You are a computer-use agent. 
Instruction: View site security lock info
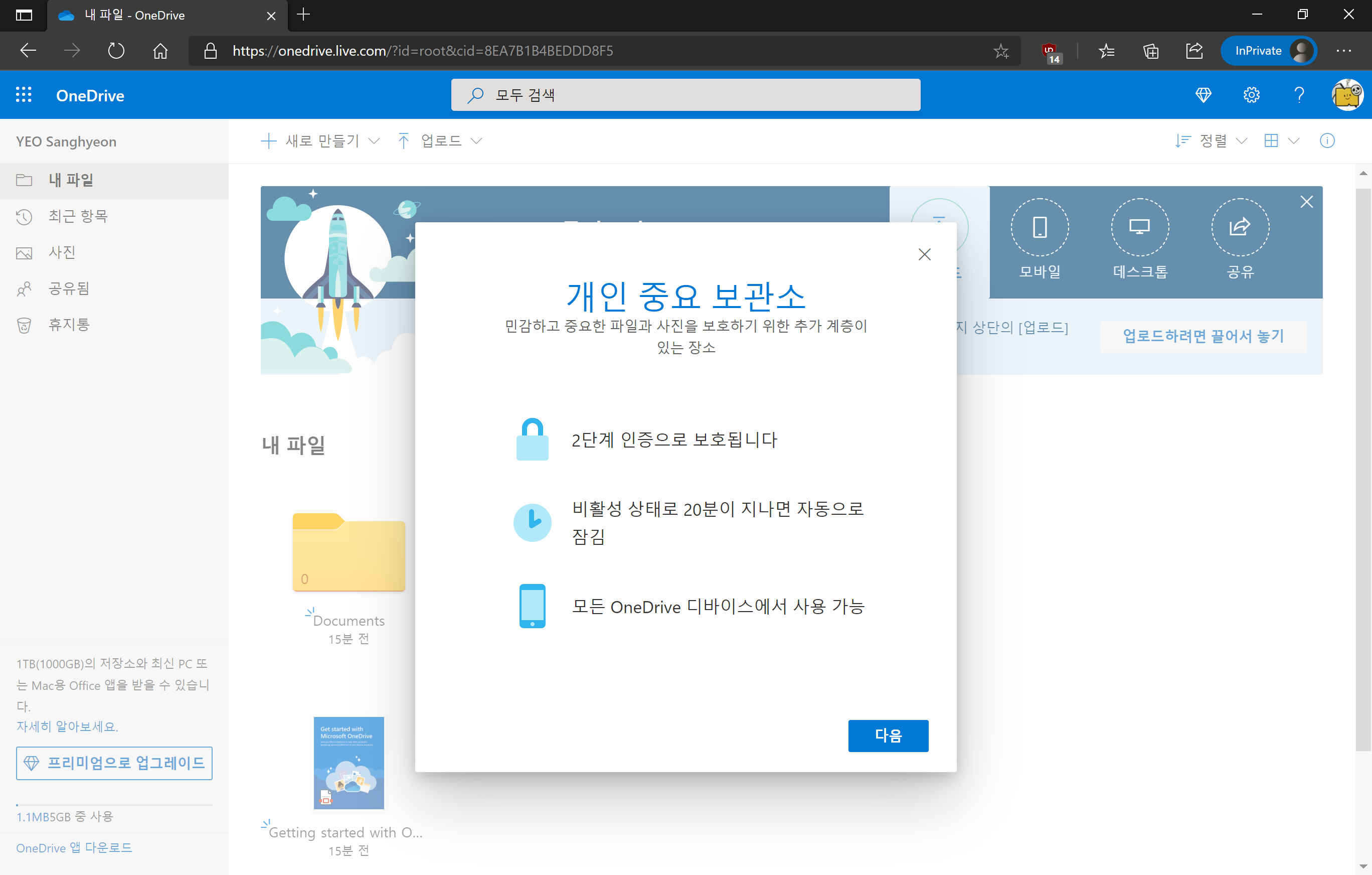[x=210, y=51]
